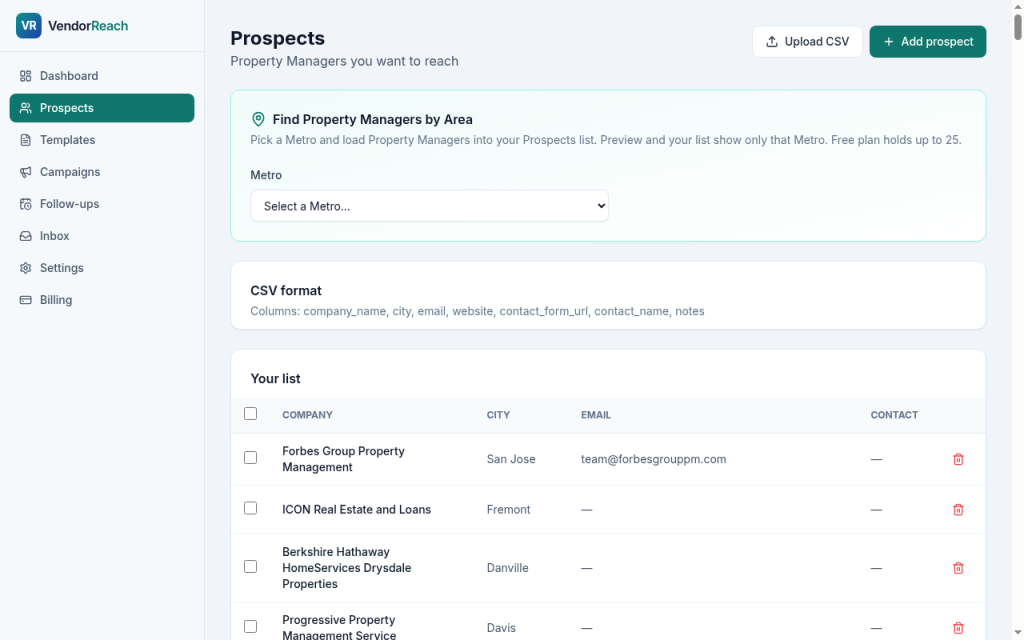Click the team@forbesgrouppm.com email cell
1024x640 pixels.
[653, 459]
